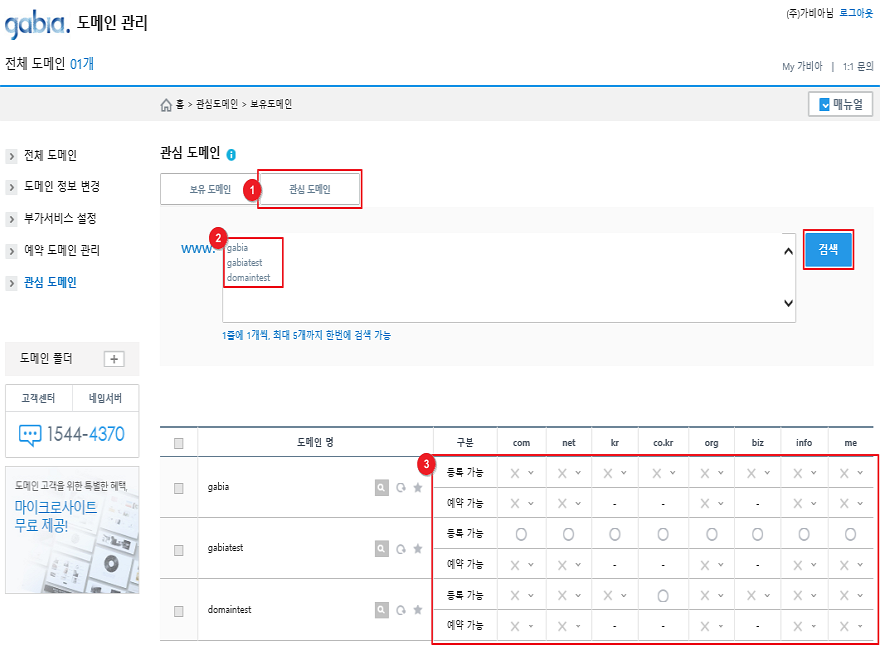Open the 1:1 문의 link
The height and width of the screenshot is (648, 880).
(858, 67)
